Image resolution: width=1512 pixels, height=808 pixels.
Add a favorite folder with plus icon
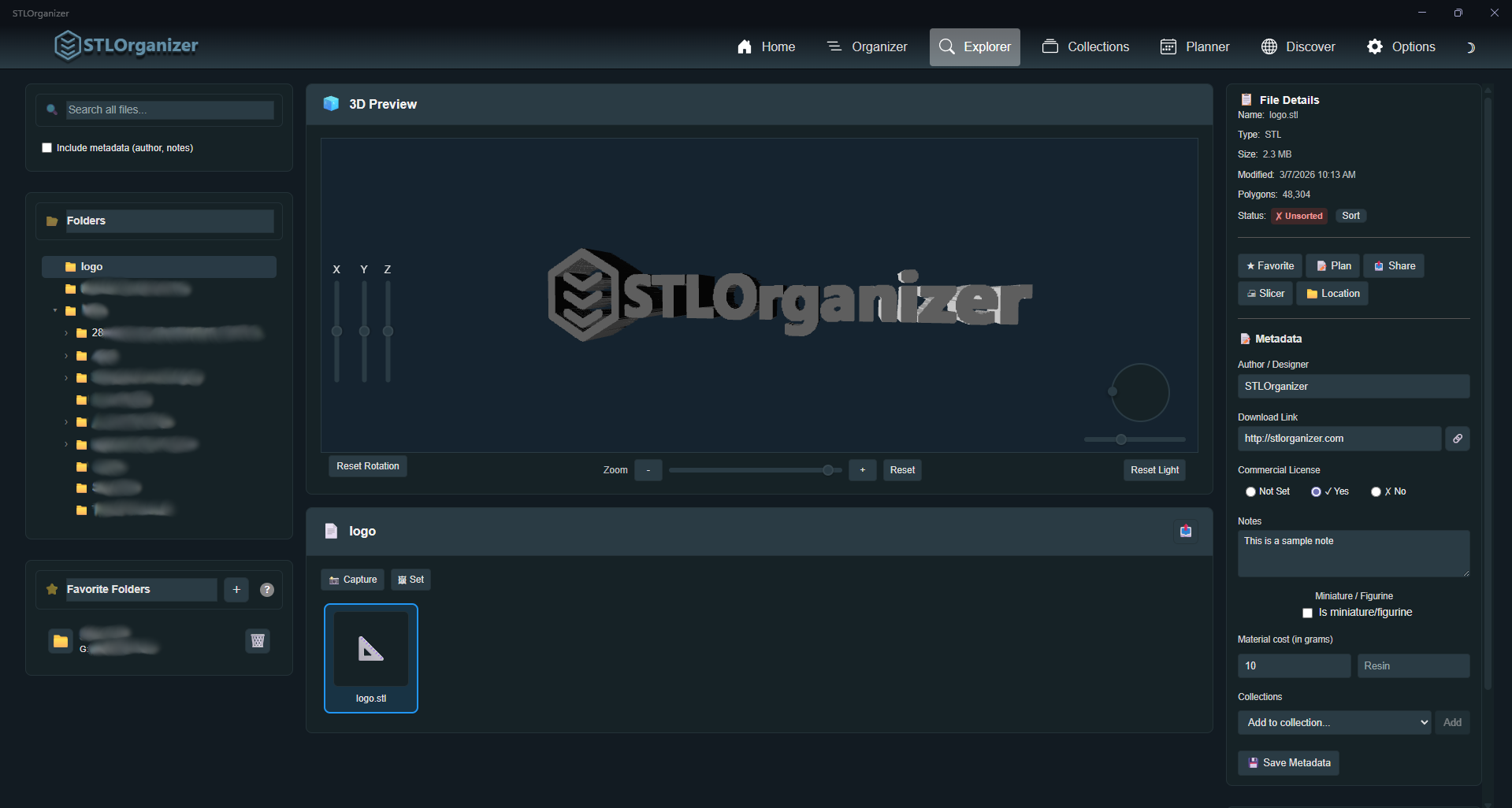coord(236,590)
